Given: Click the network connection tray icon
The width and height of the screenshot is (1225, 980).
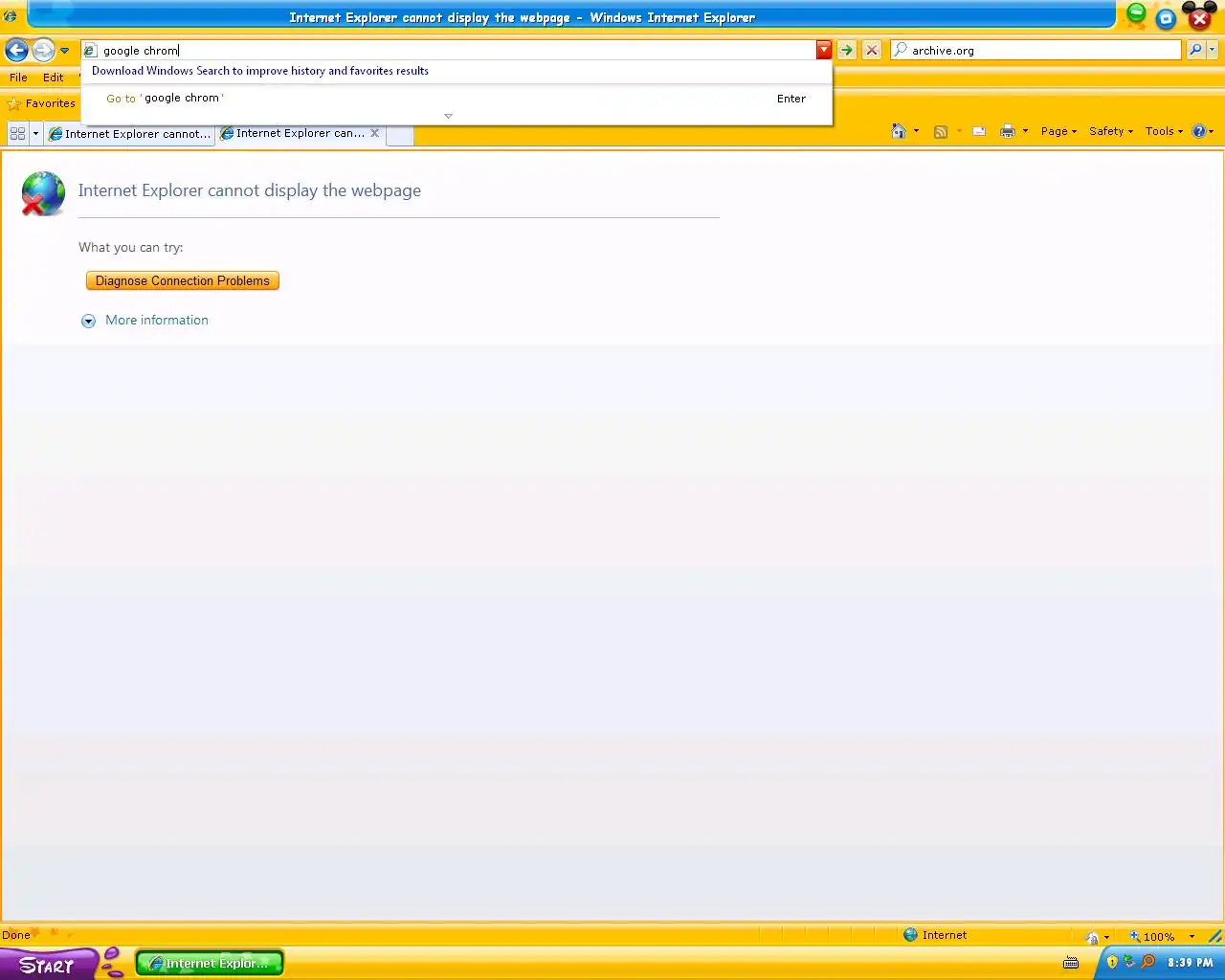Looking at the screenshot, I should [1129, 962].
